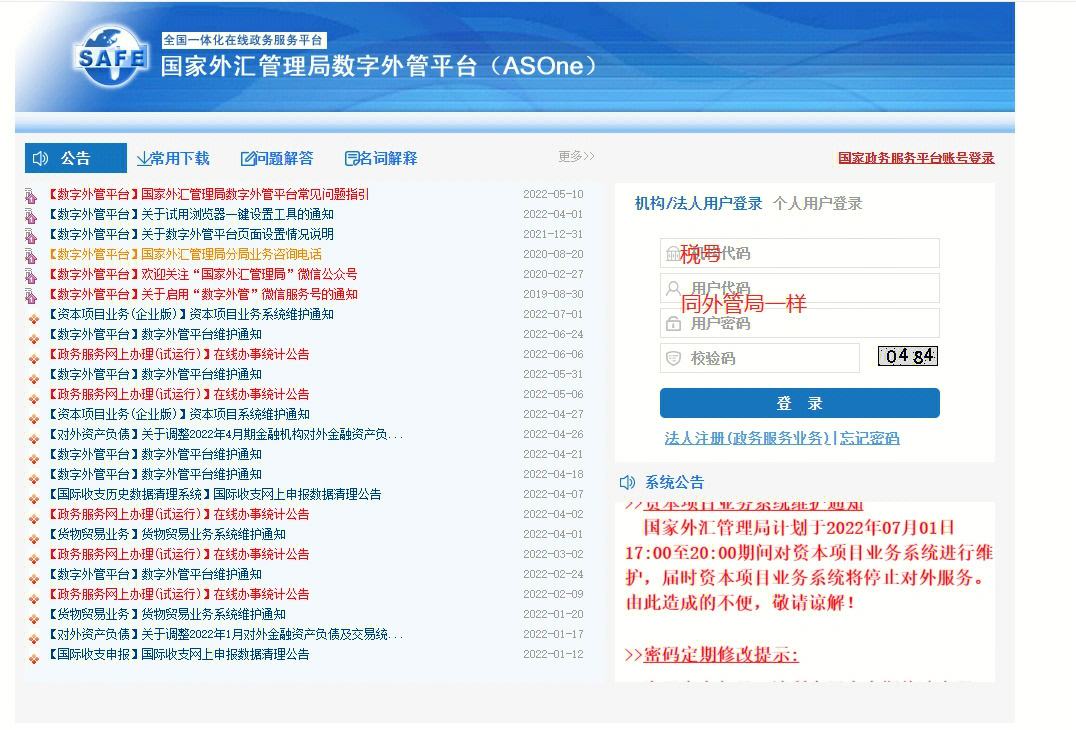Screen dimensions: 1076x730
Task: Click the date 2019-08-30
Action: (553, 294)
